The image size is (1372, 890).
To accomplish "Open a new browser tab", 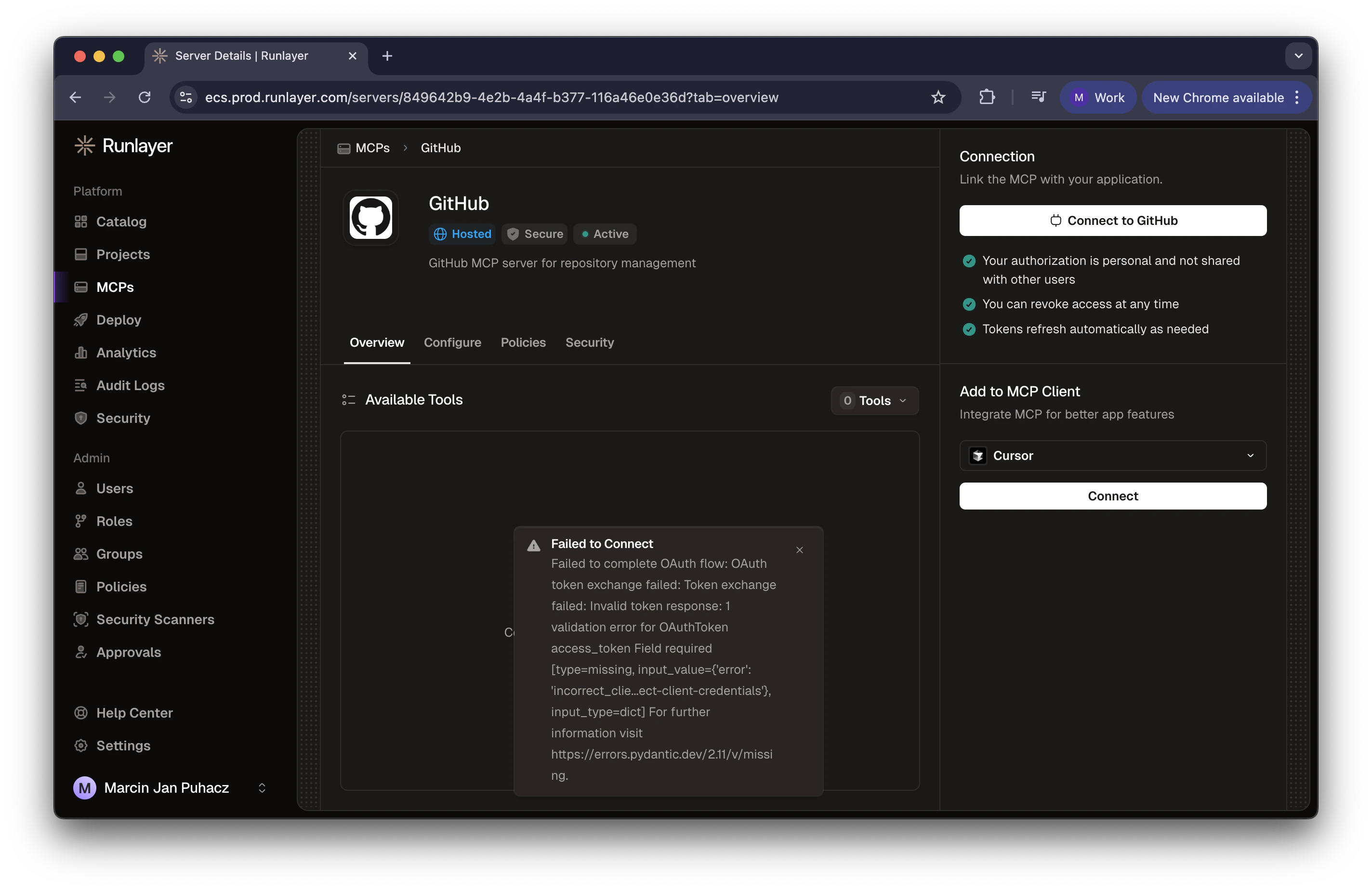I will click(x=387, y=55).
